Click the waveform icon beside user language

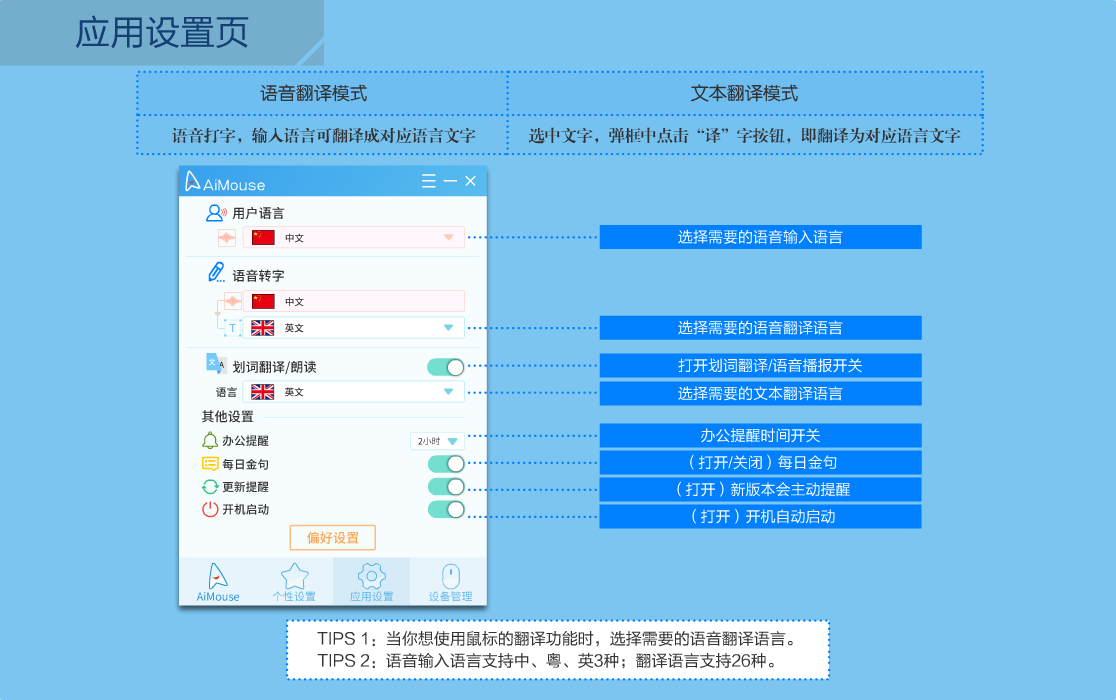(227, 238)
